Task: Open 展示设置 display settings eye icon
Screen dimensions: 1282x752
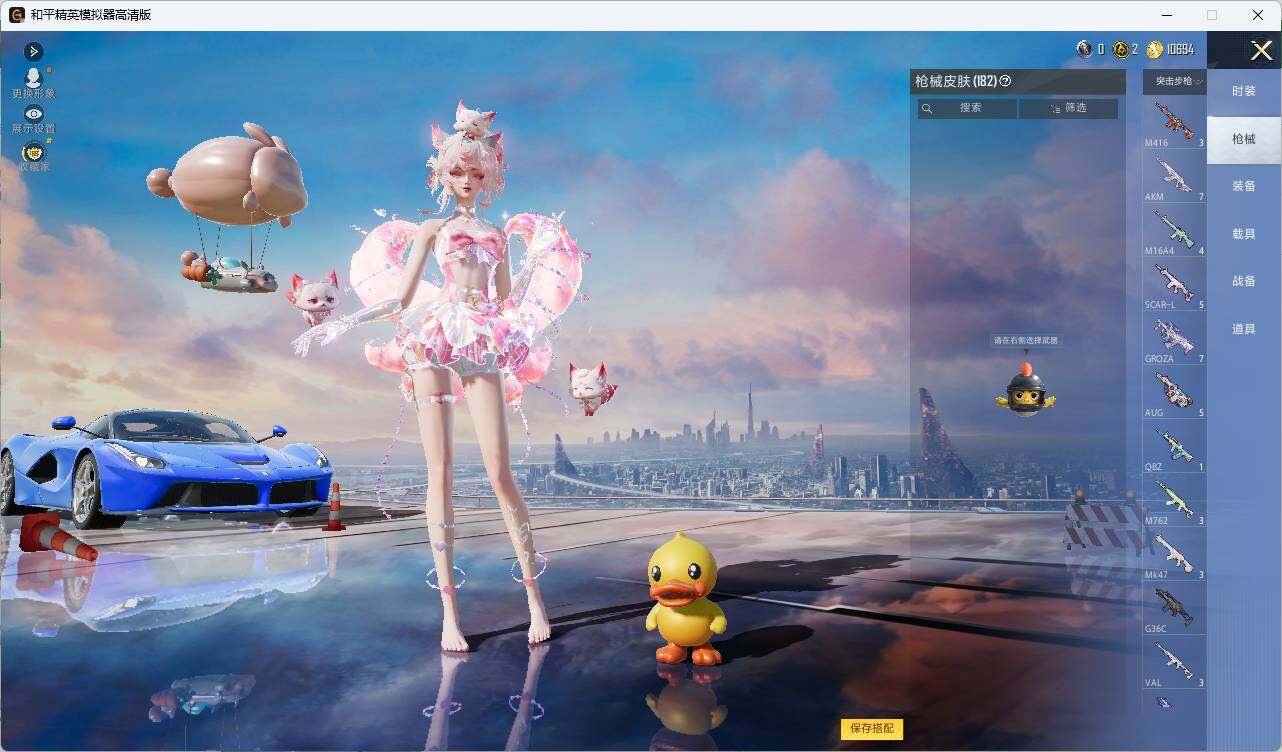Action: (x=33, y=119)
